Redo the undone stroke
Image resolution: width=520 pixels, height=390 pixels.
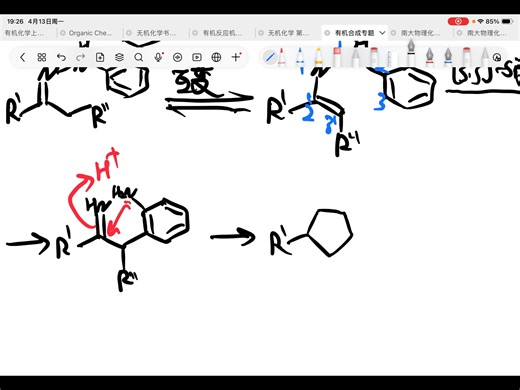pos(80,57)
